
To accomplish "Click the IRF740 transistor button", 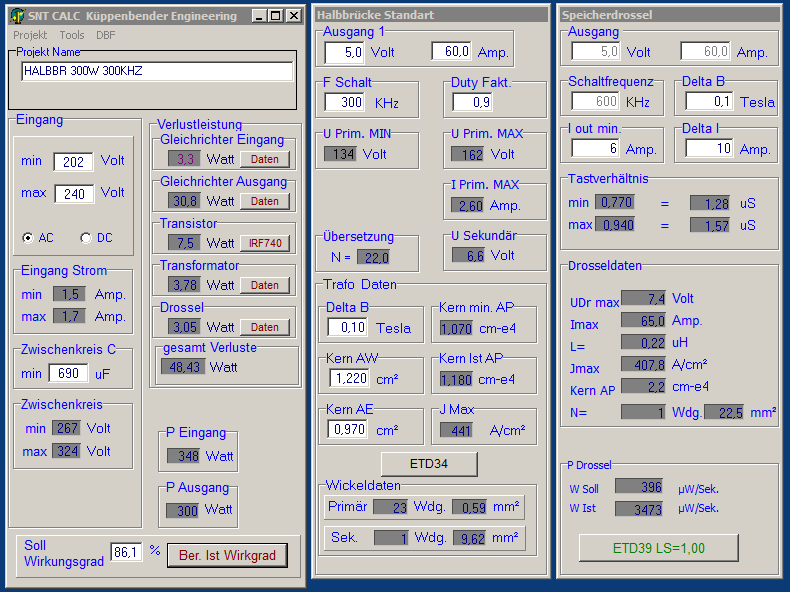I will (265, 243).
